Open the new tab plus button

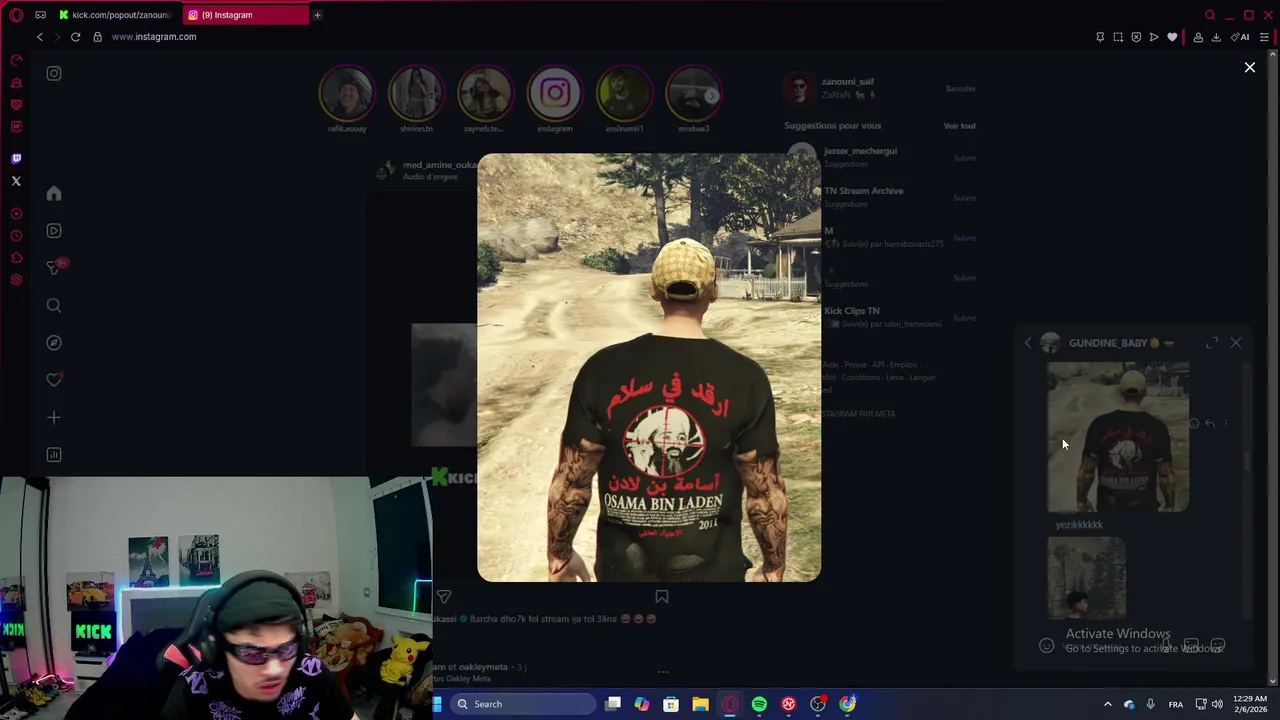pos(317,15)
